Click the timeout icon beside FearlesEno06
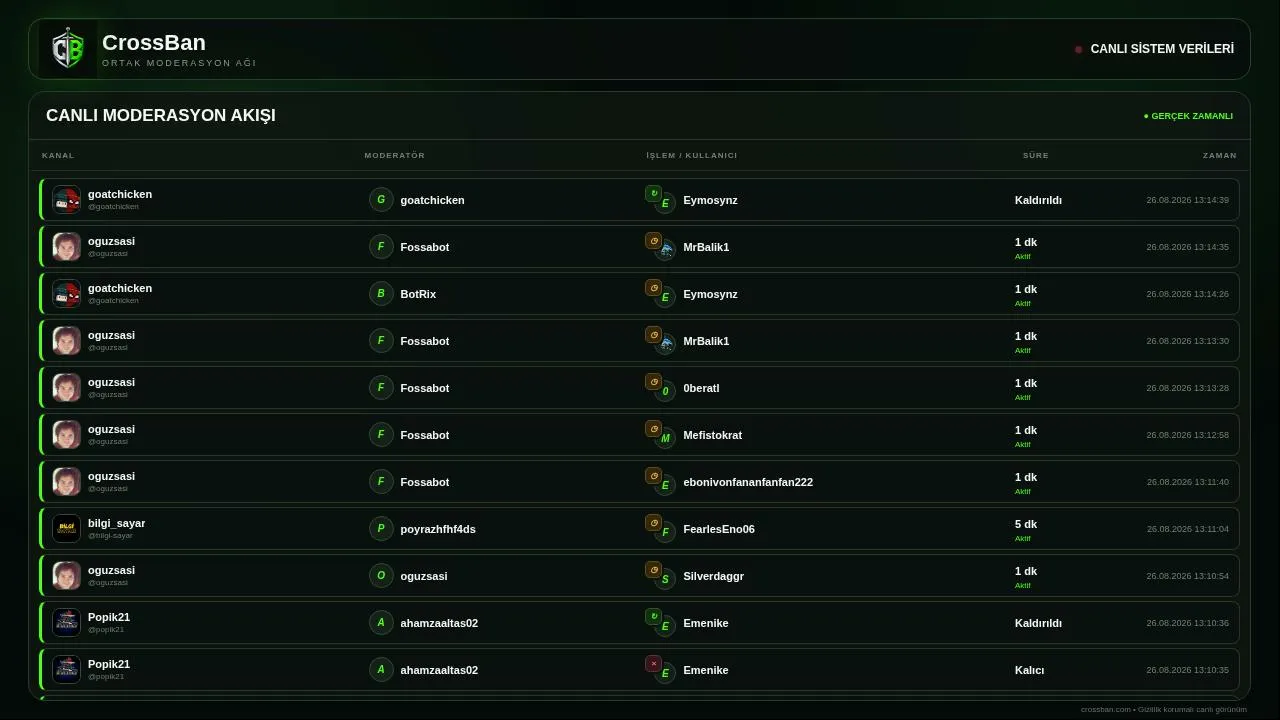Viewport: 1280px width, 720px height. tap(653, 522)
